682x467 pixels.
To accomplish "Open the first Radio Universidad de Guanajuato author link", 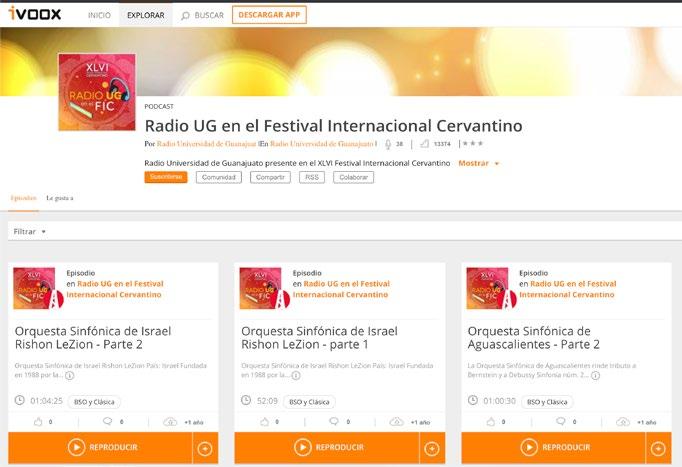I will [x=207, y=144].
